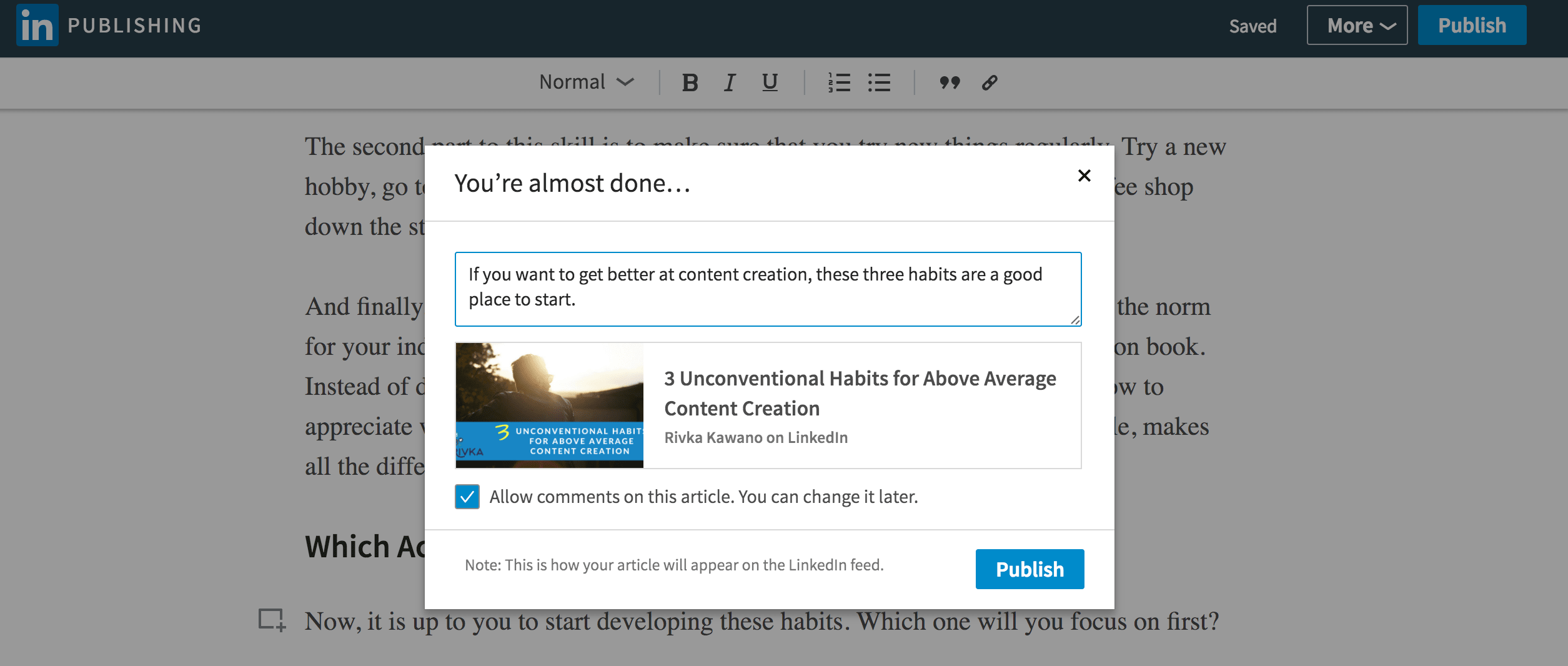Click the article preview thumbnail image
The width and height of the screenshot is (1568, 666).
click(550, 405)
